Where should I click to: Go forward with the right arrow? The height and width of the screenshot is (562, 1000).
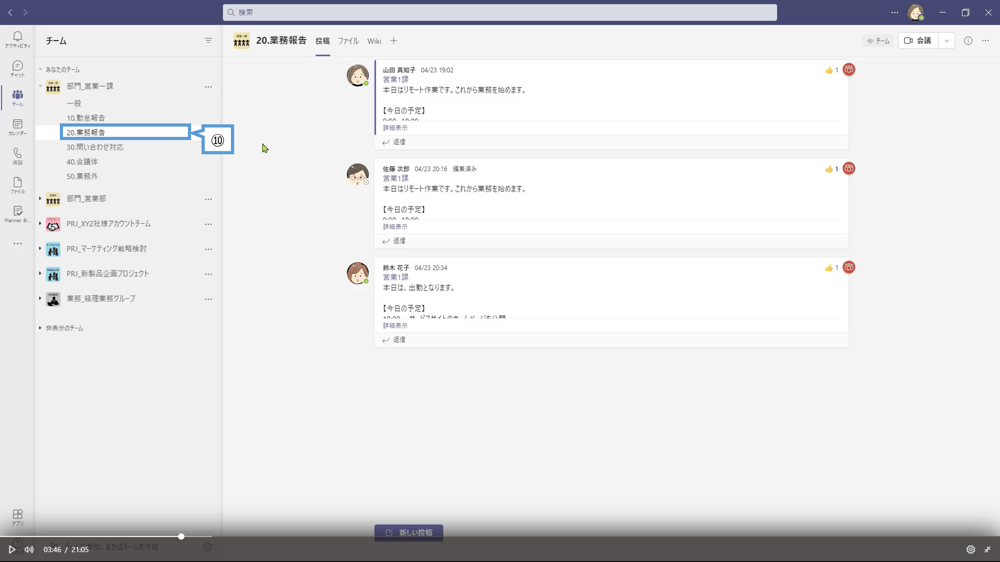25,12
